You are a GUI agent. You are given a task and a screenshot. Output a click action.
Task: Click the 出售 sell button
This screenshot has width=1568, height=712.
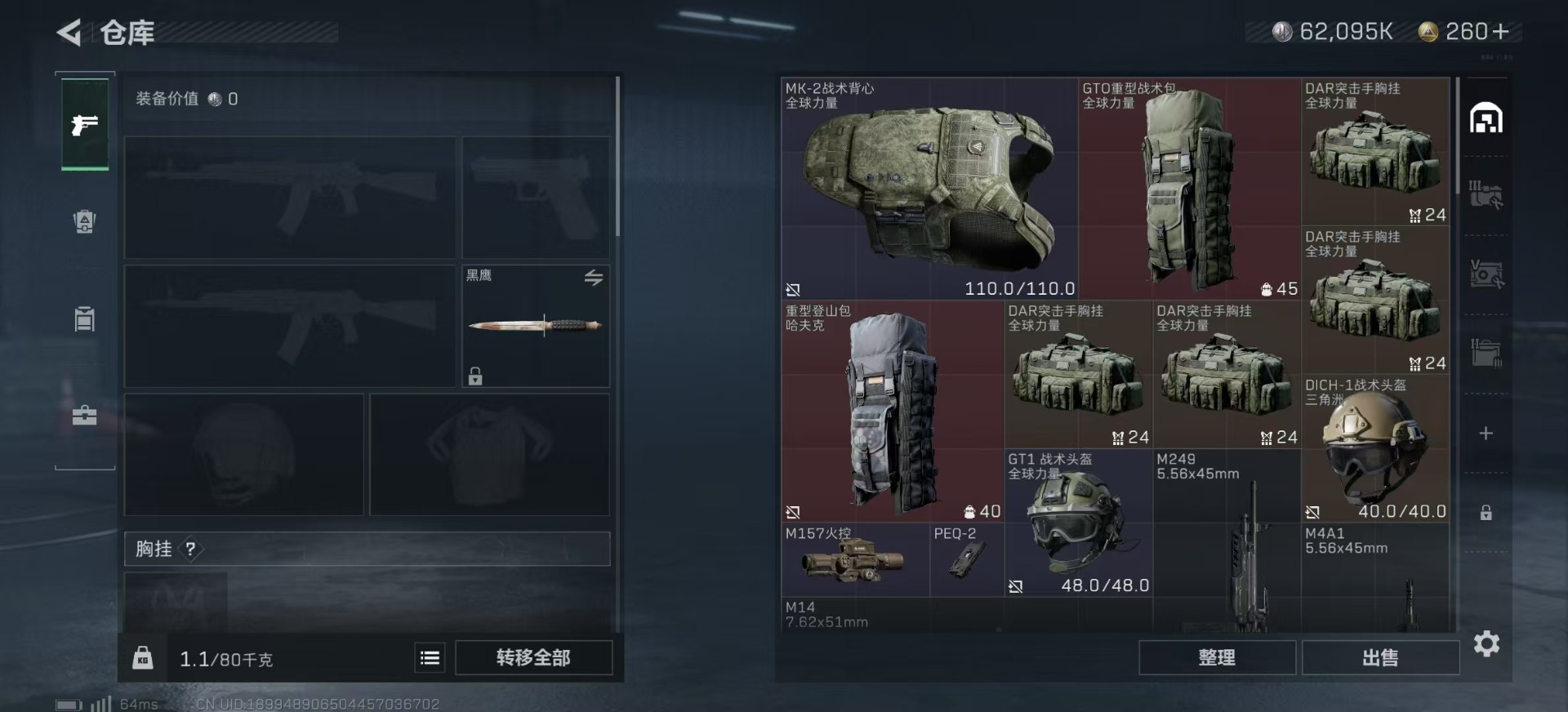(x=1380, y=657)
